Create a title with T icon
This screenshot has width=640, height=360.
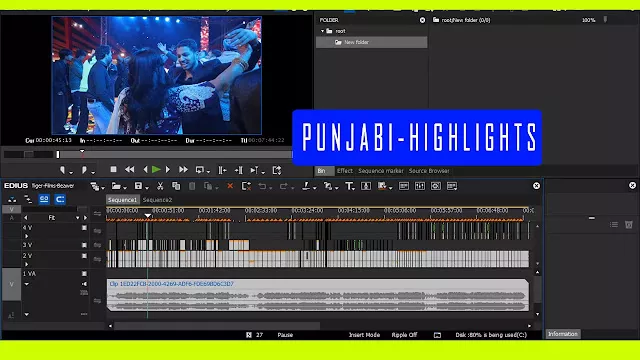click(349, 186)
